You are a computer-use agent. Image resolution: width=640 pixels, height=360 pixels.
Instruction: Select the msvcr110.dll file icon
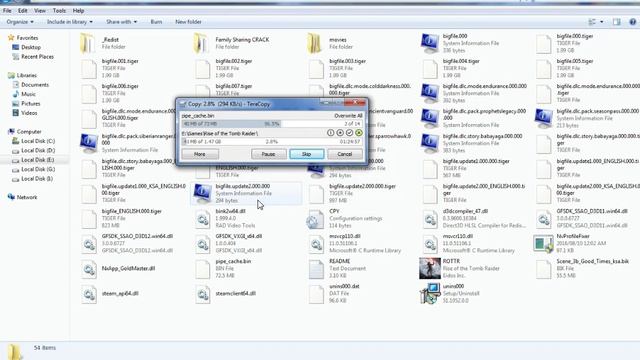pyautogui.click(x=430, y=244)
